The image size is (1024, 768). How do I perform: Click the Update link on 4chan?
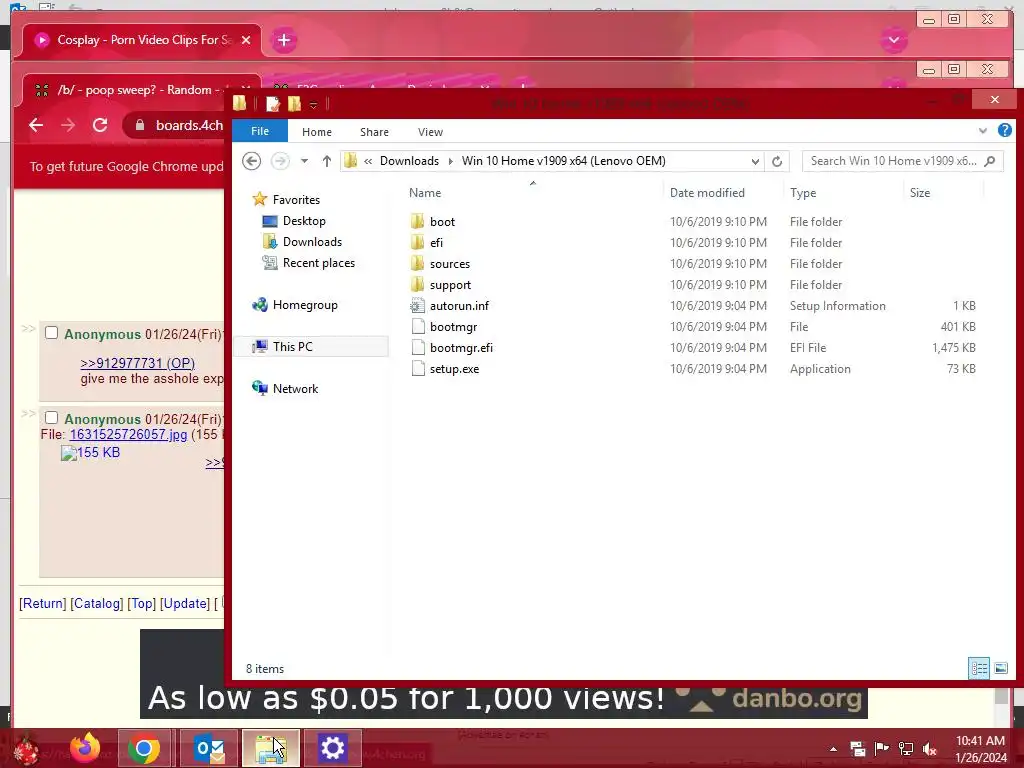[x=185, y=603]
